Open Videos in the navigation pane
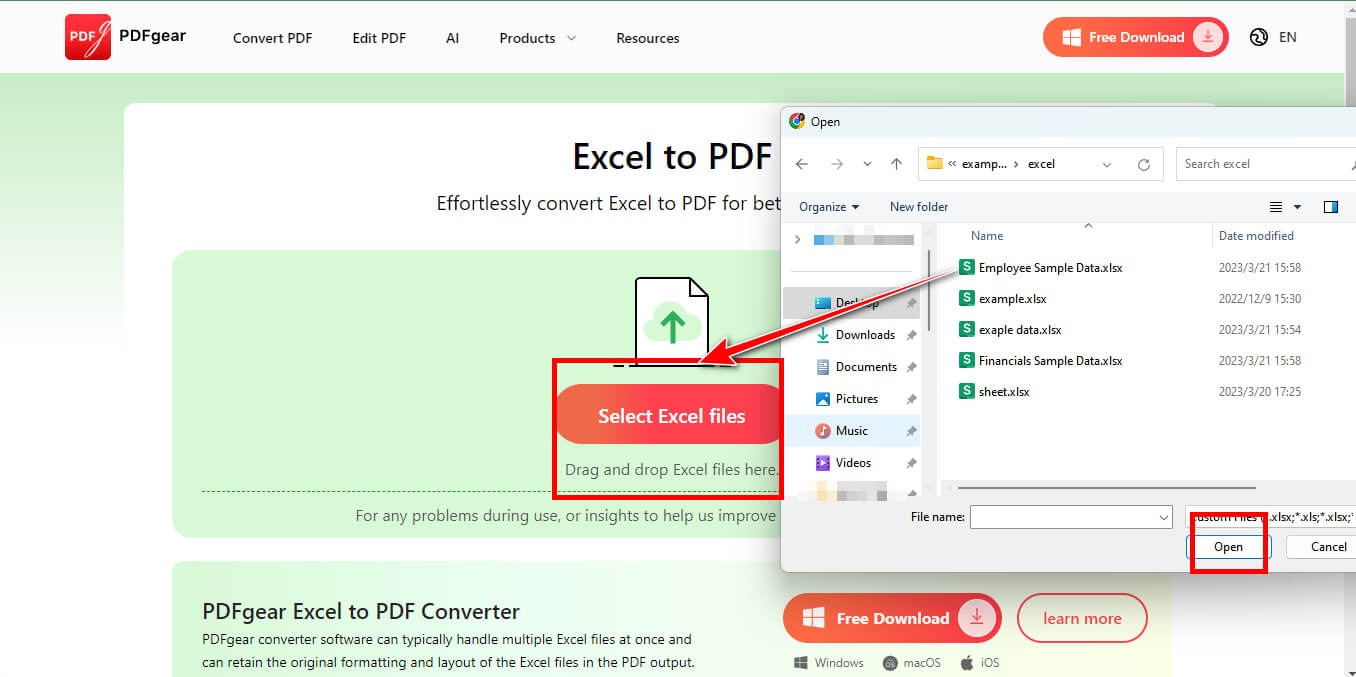The image size is (1356, 677). coord(853,462)
